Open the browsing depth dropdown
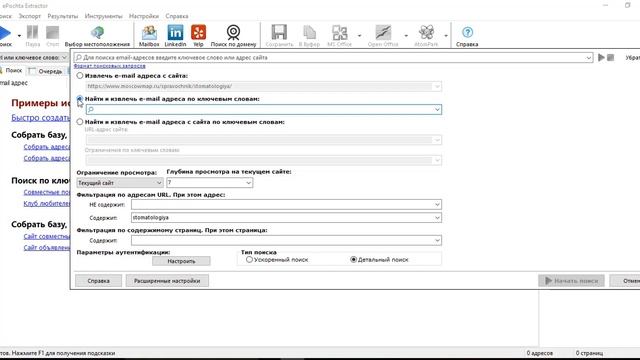Viewport: 640px width, 360px height. [248, 183]
